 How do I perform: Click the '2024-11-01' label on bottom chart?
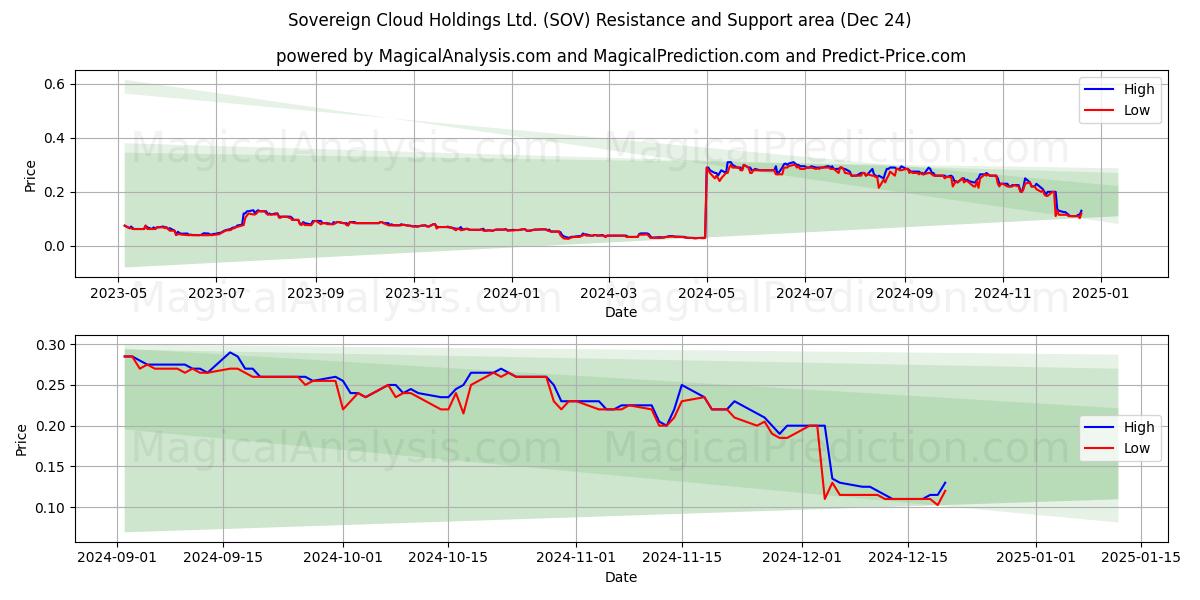[576, 558]
